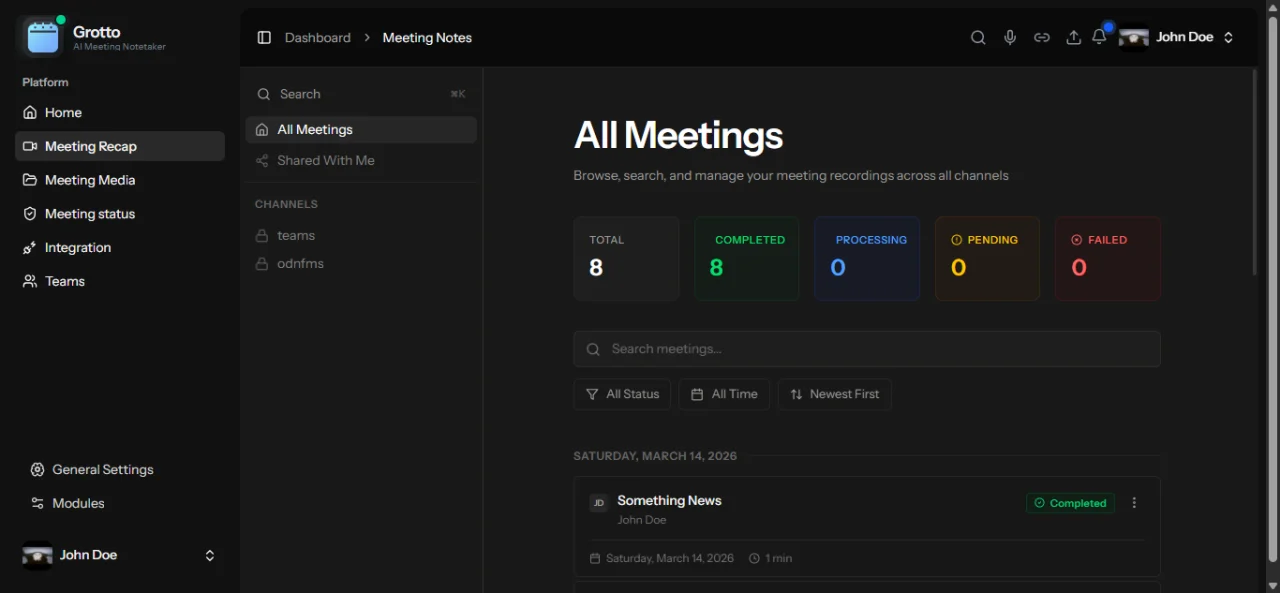The image size is (1280, 593).
Task: Click the upload icon in header
Action: tap(1073, 37)
